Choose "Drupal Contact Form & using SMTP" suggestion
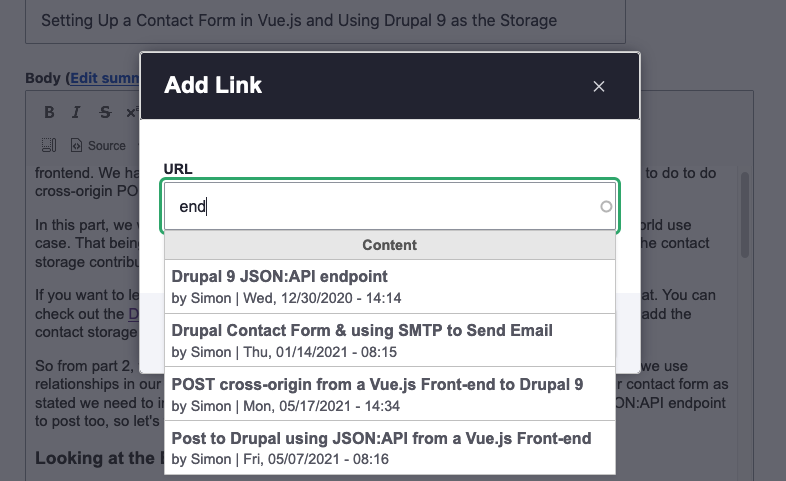This screenshot has width=786, height=481. [389, 341]
